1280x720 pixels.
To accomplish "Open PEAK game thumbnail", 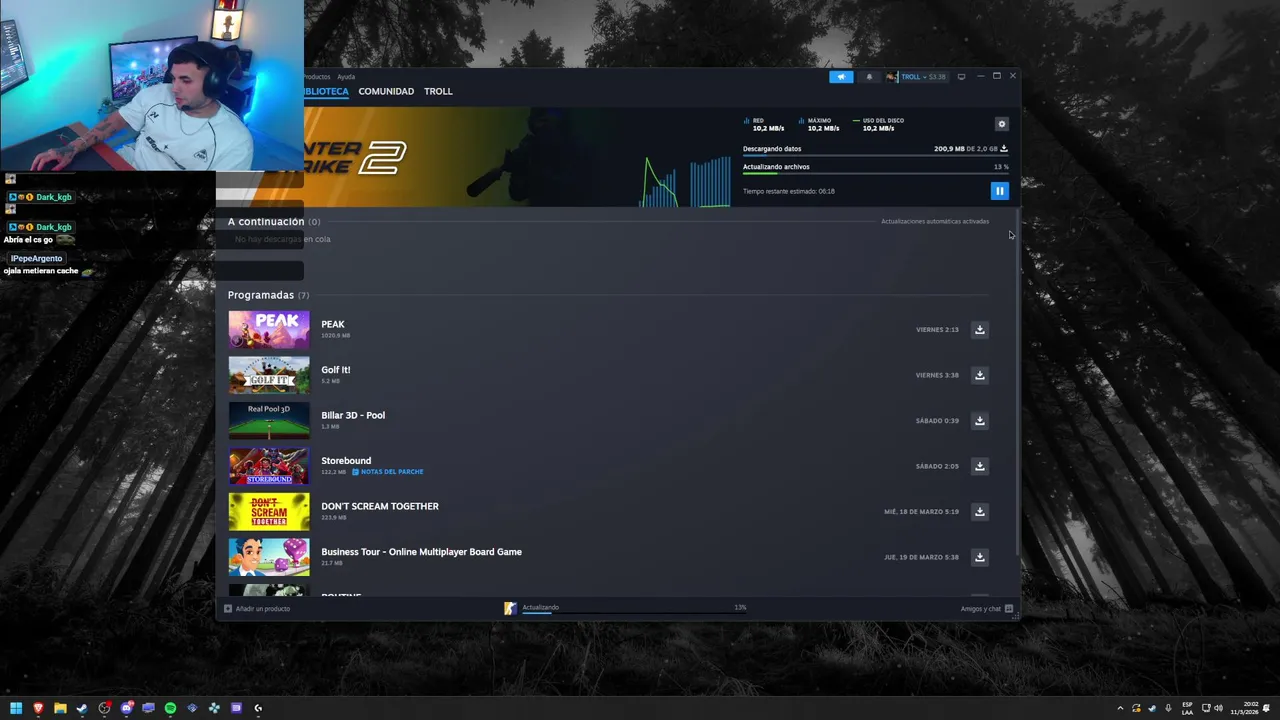I will pos(269,330).
